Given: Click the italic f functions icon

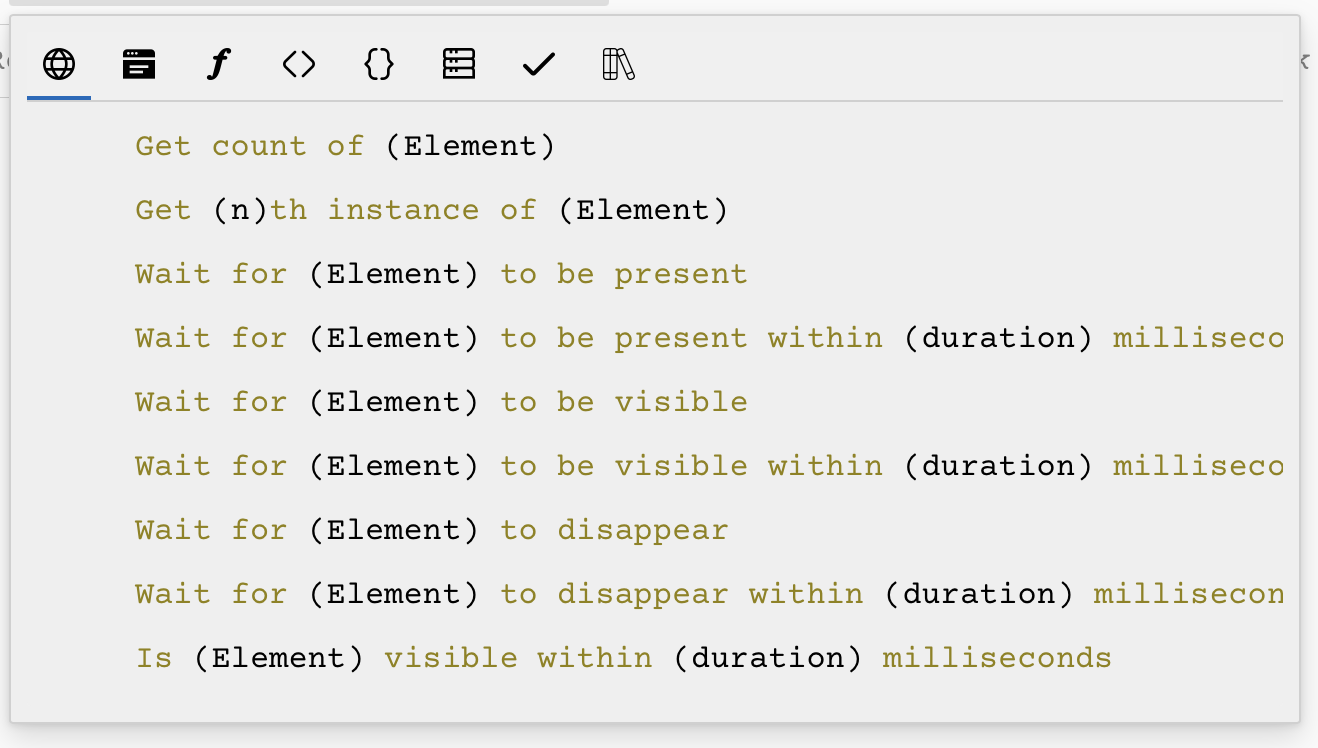Looking at the screenshot, I should 218,64.
